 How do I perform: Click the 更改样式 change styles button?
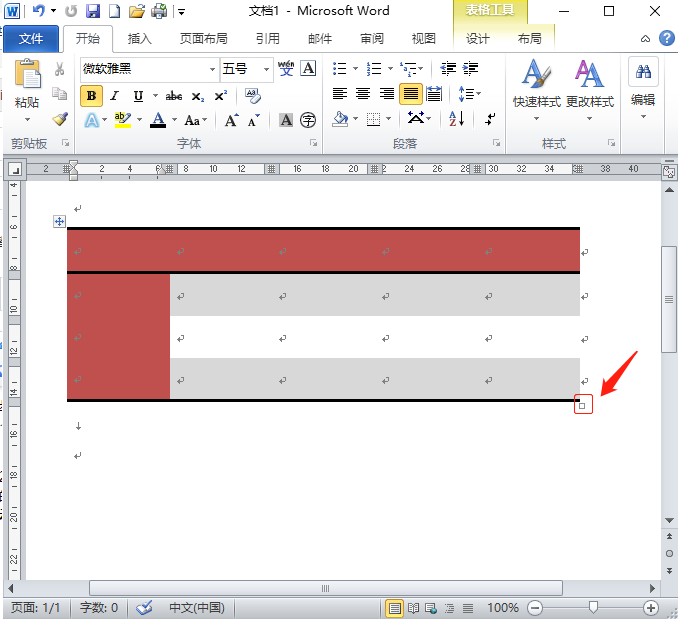590,90
